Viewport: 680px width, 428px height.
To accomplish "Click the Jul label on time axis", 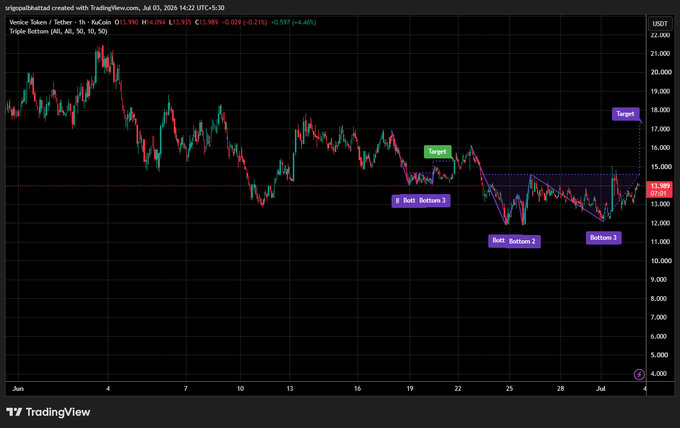I will click(x=601, y=389).
